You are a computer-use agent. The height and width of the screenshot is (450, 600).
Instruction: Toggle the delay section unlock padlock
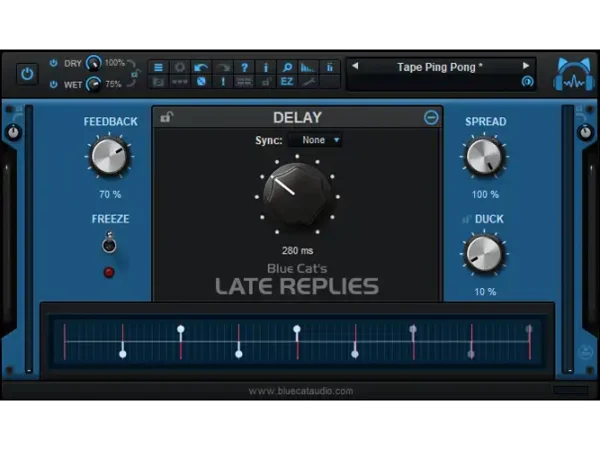[x=166, y=117]
